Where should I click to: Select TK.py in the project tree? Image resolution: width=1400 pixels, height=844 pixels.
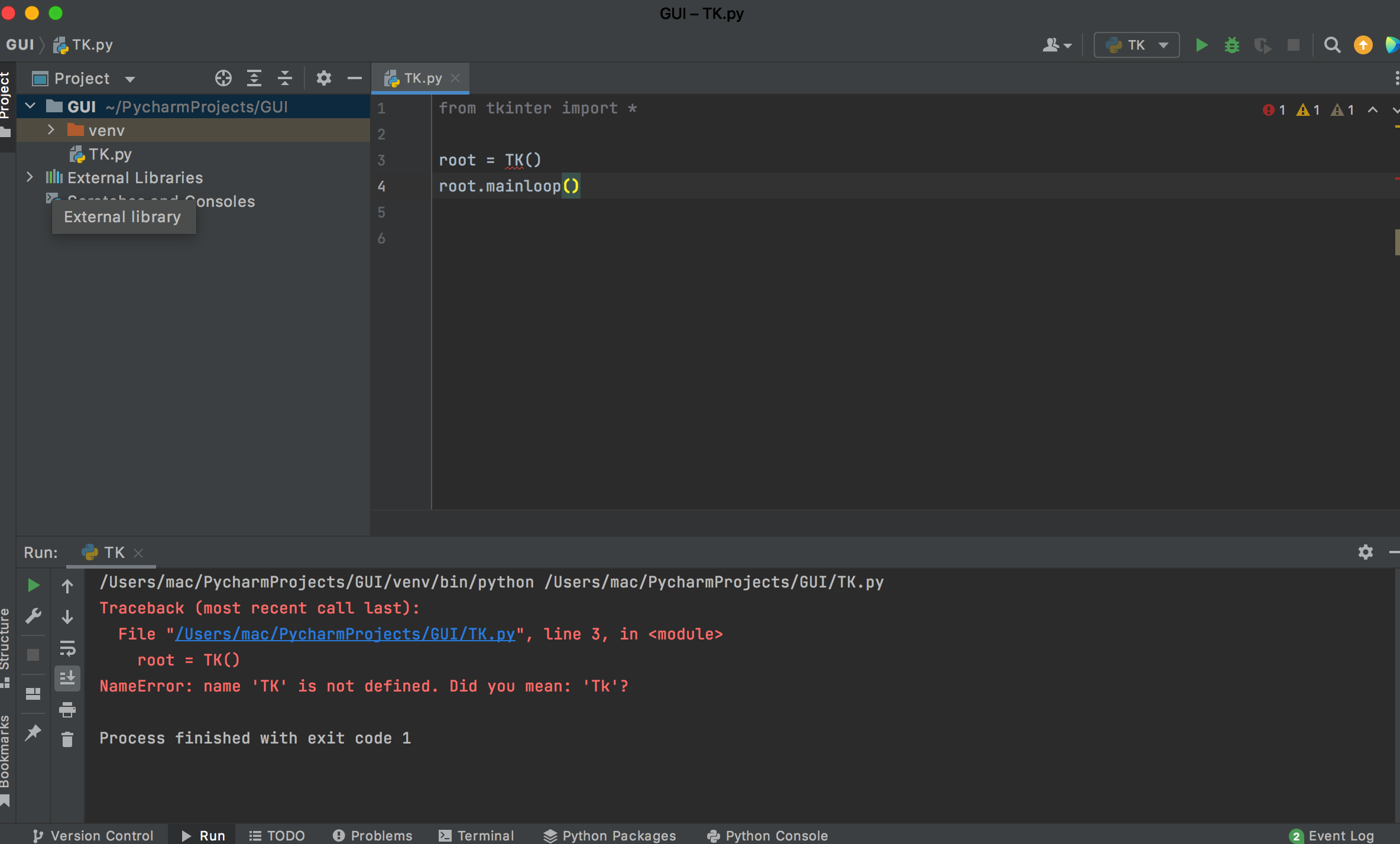click(x=101, y=154)
